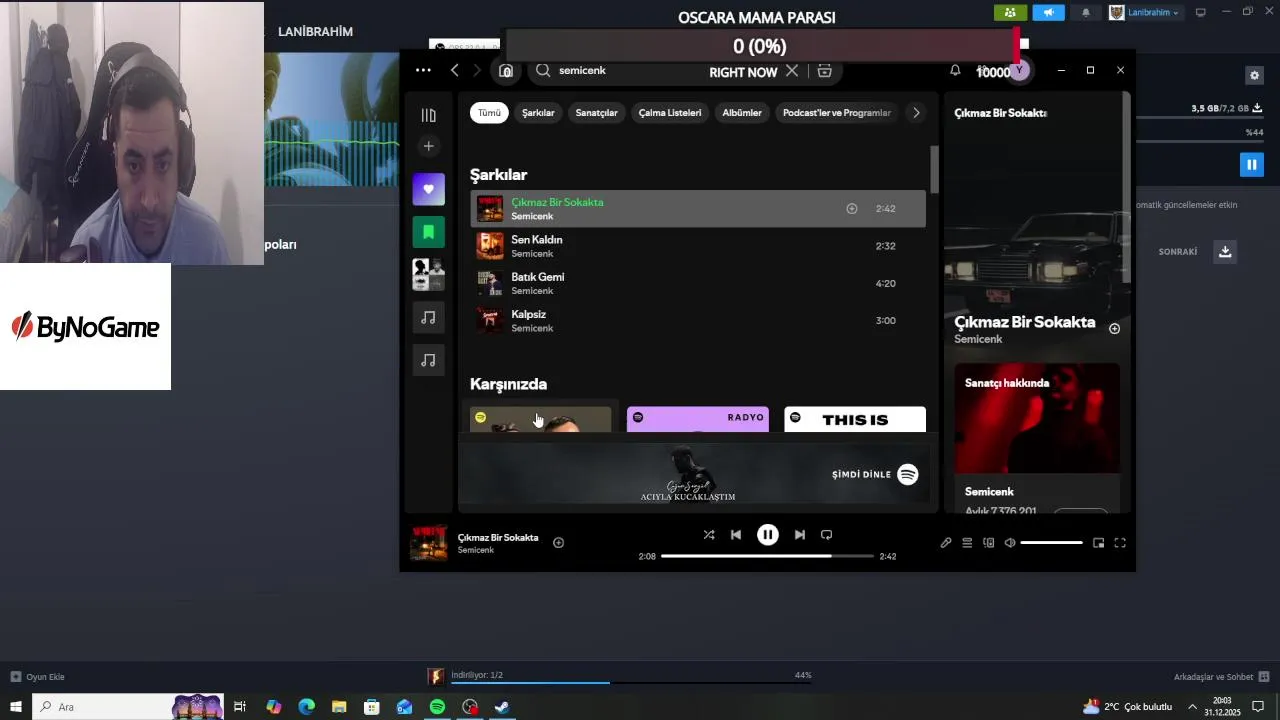Add Çıkmaz Bir Sokakta row to Liked Songs
Screen dimensions: 1280x720
coord(852,209)
